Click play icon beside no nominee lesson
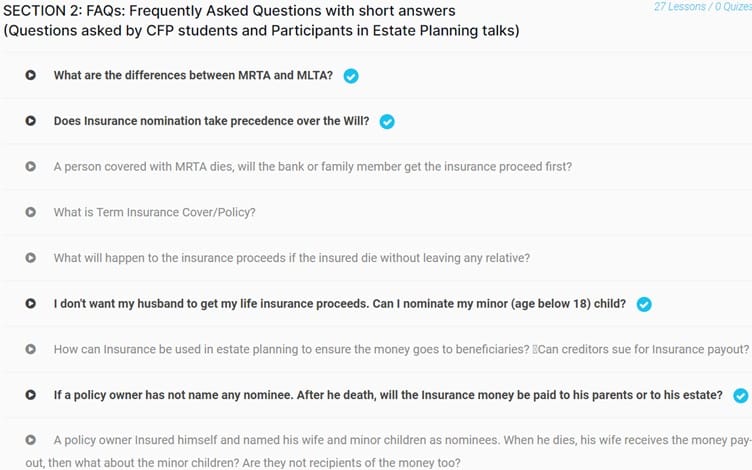This screenshot has width=752, height=470. (31, 395)
